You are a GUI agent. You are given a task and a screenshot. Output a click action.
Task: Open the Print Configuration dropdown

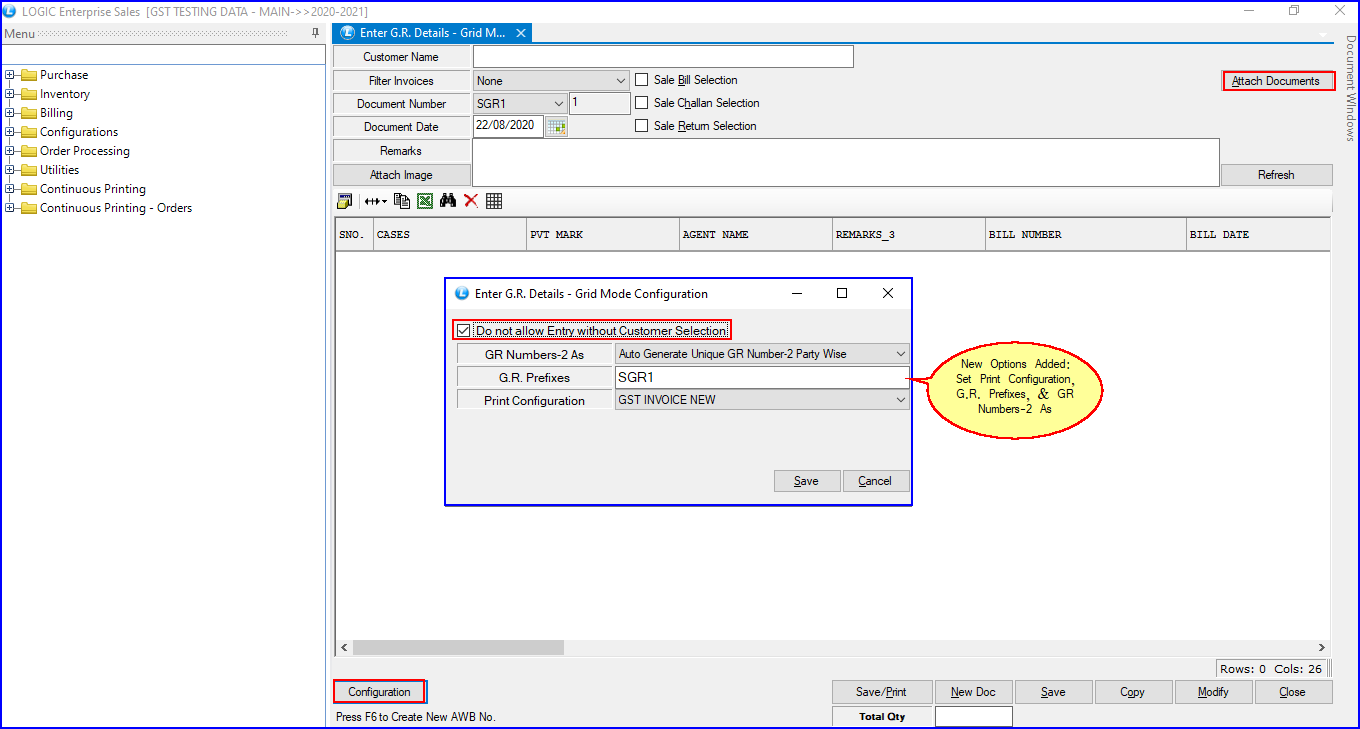click(901, 400)
